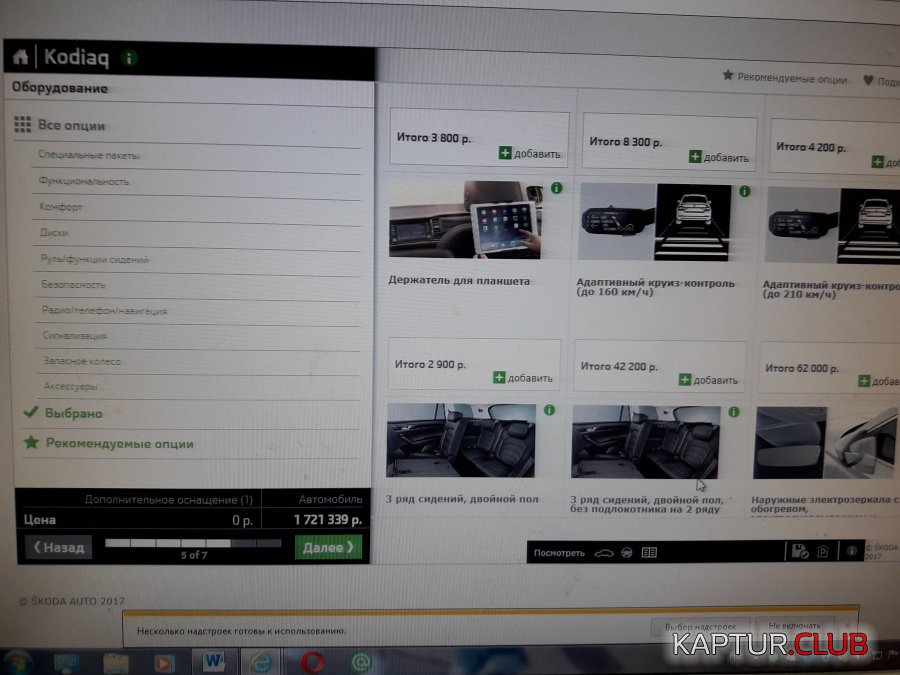Open the Сигнализация category
The height and width of the screenshot is (675, 900).
click(75, 336)
